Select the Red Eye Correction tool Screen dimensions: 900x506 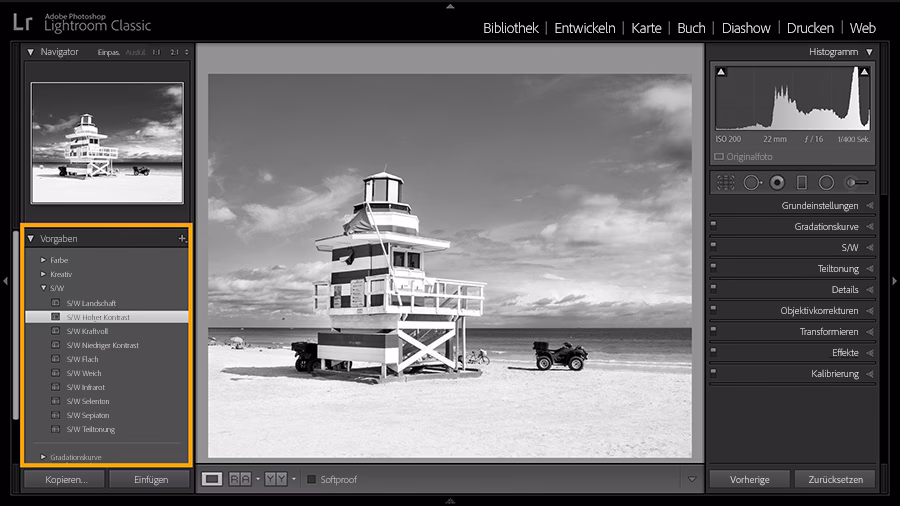click(777, 182)
